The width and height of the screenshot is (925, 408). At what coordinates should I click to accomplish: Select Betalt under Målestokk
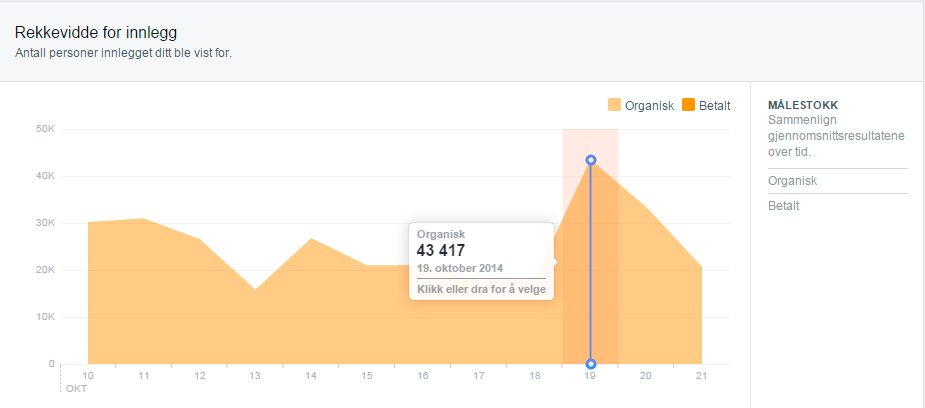click(x=784, y=206)
